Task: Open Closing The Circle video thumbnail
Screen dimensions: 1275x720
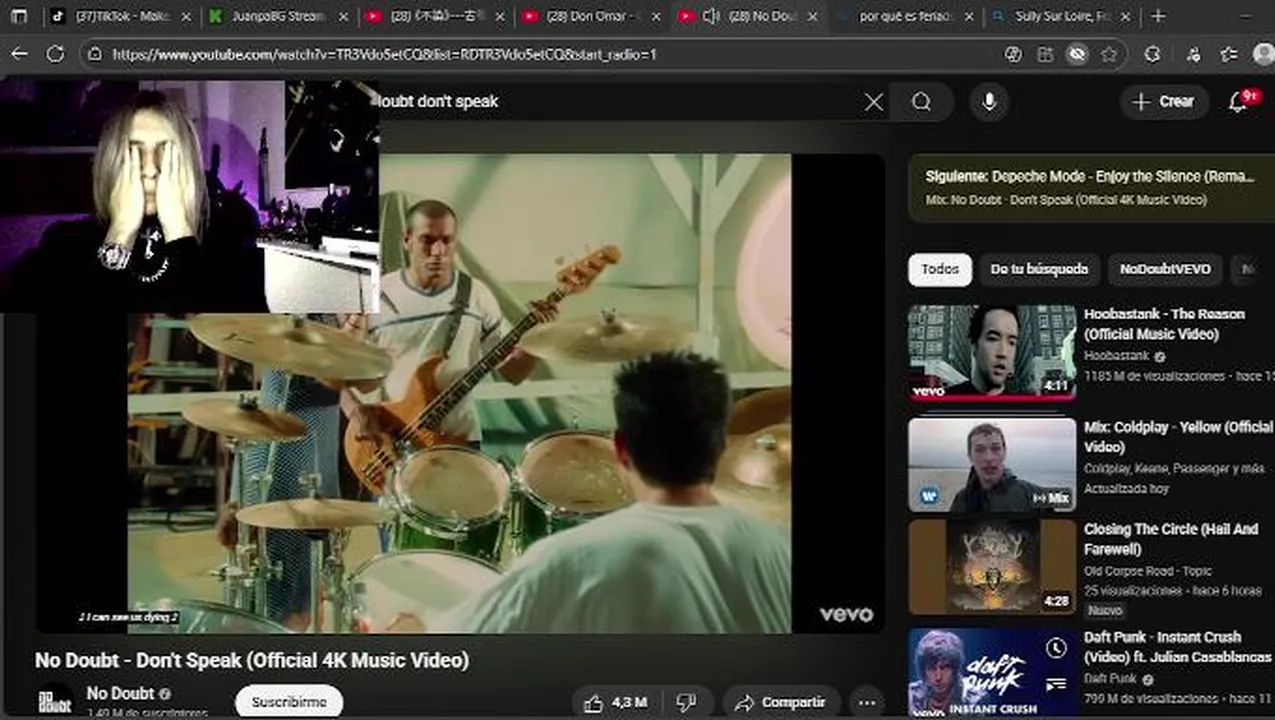Action: [x=992, y=566]
